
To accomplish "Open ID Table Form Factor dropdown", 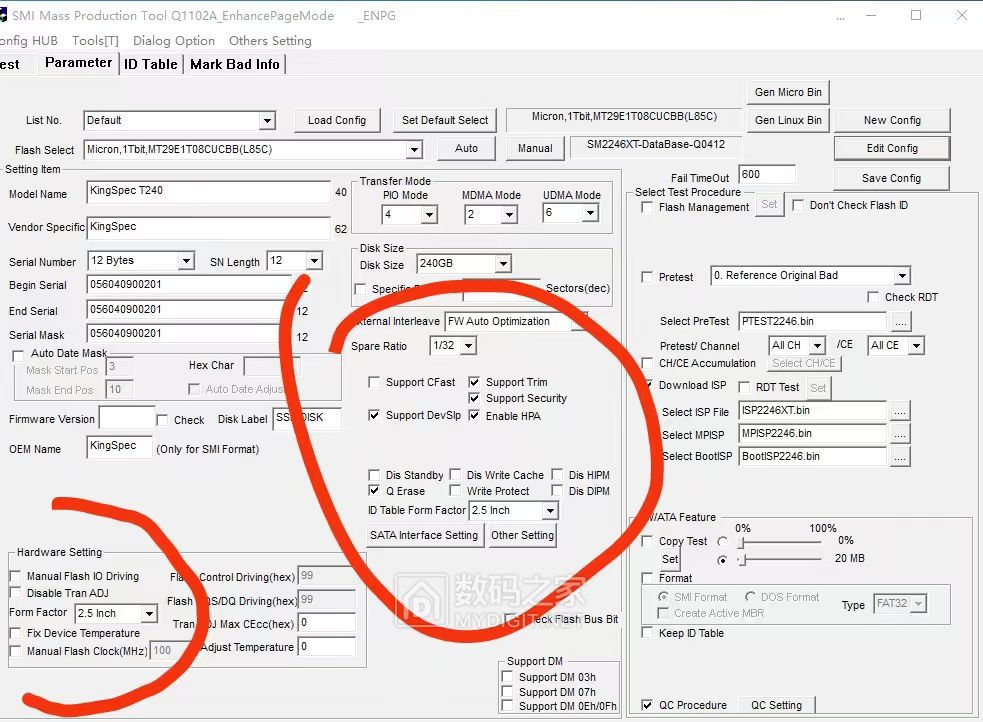I will (550, 511).
